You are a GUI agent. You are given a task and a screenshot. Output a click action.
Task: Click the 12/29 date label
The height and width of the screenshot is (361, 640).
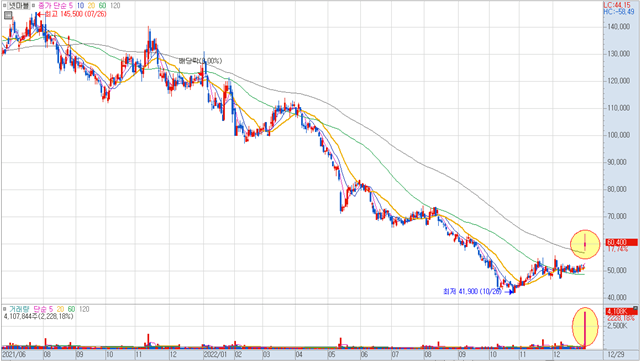[x=616, y=354]
